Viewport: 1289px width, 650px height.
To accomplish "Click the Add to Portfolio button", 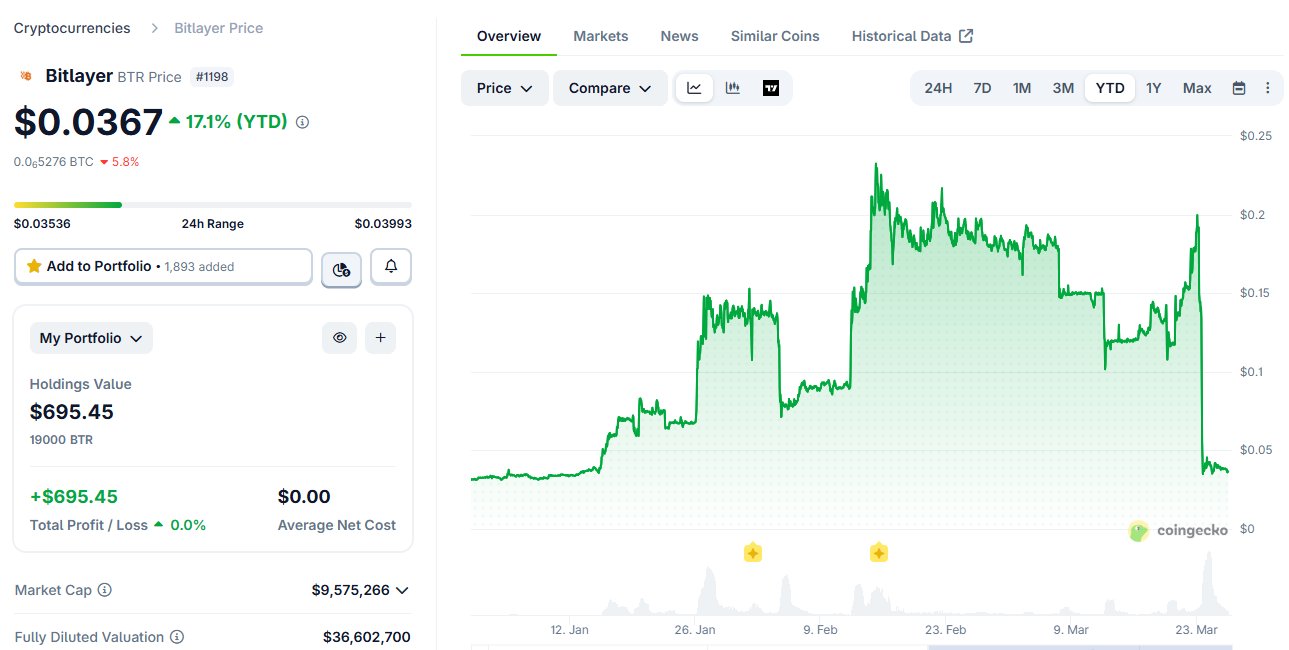I will click(x=163, y=266).
